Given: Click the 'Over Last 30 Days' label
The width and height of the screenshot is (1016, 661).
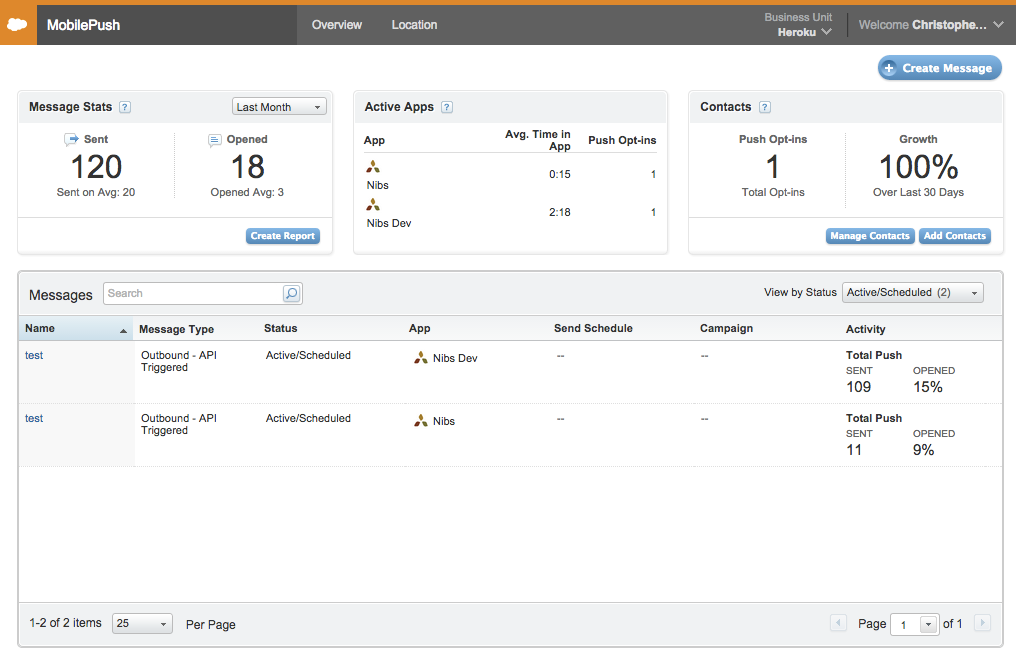Looking at the screenshot, I should point(918,192).
